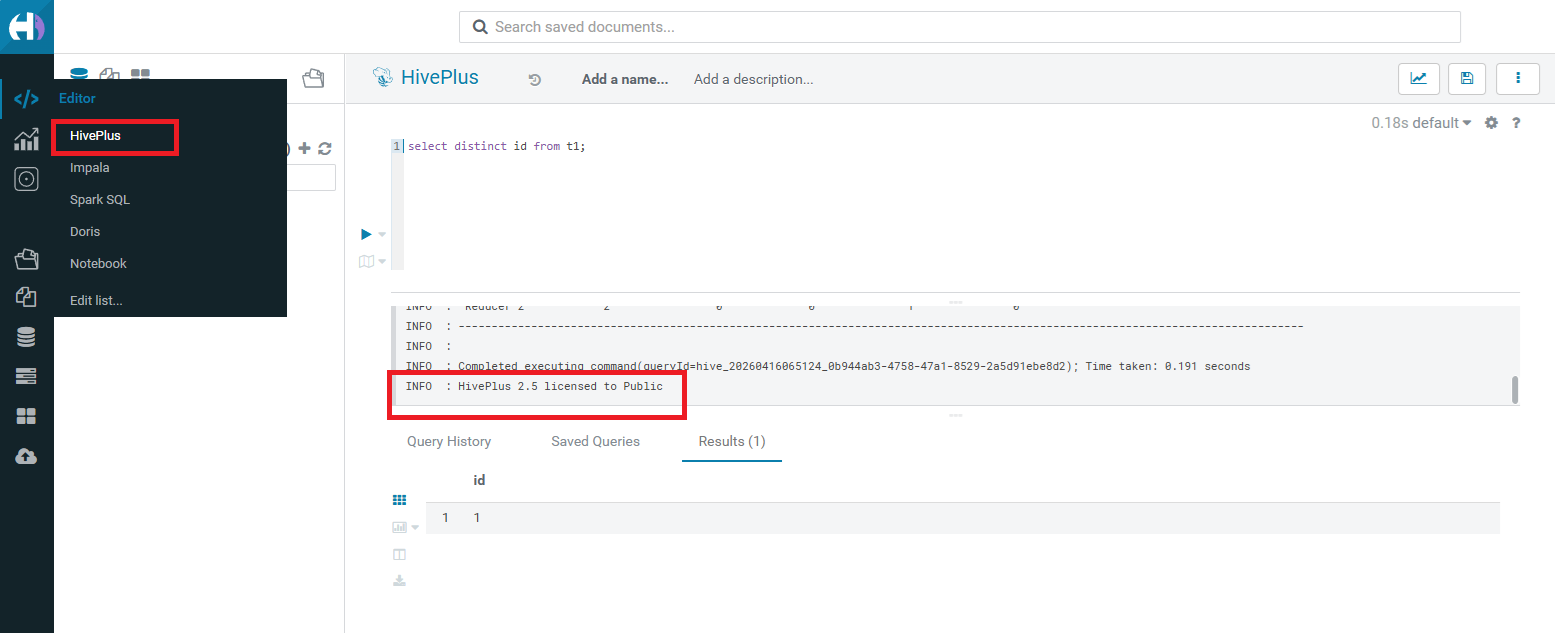Open the Jobs server icon in sidebar
1555x633 pixels.
click(x=26, y=376)
